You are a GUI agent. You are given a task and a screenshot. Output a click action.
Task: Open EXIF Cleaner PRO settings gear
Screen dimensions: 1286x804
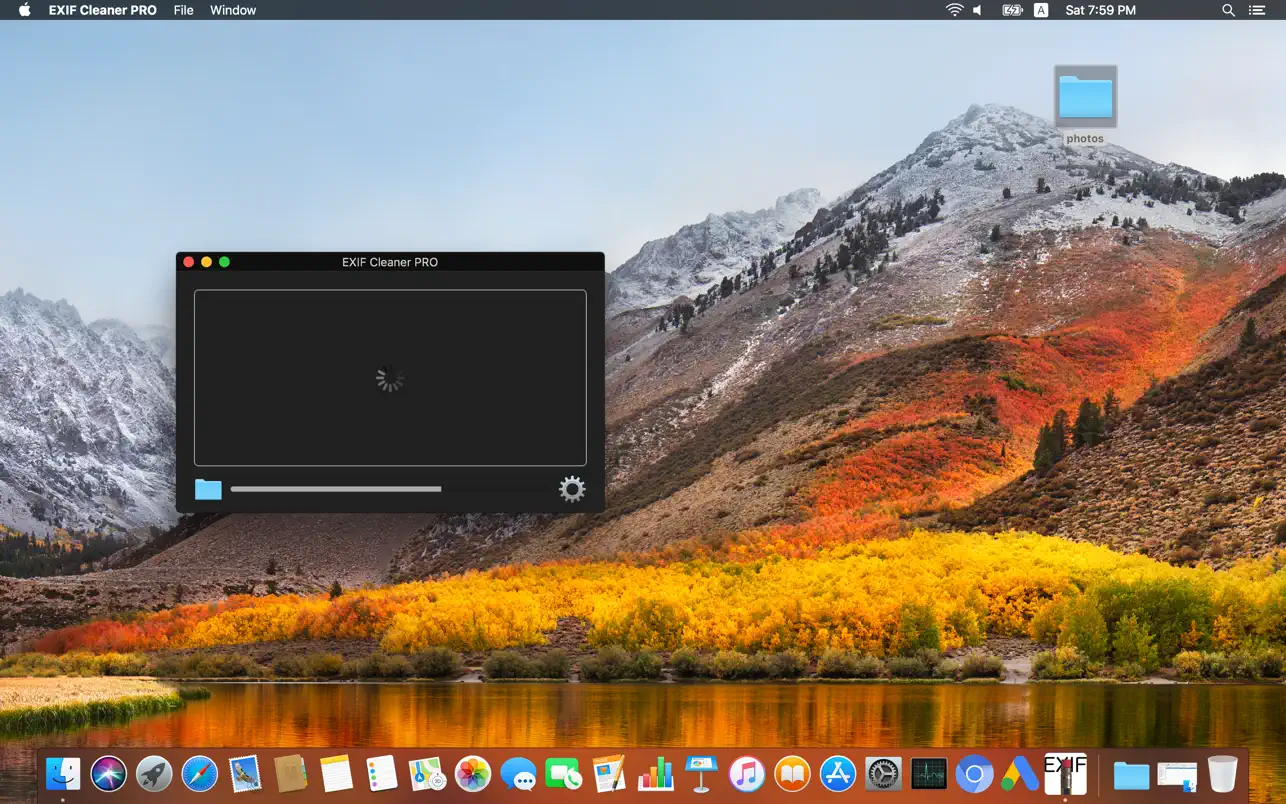(x=572, y=489)
